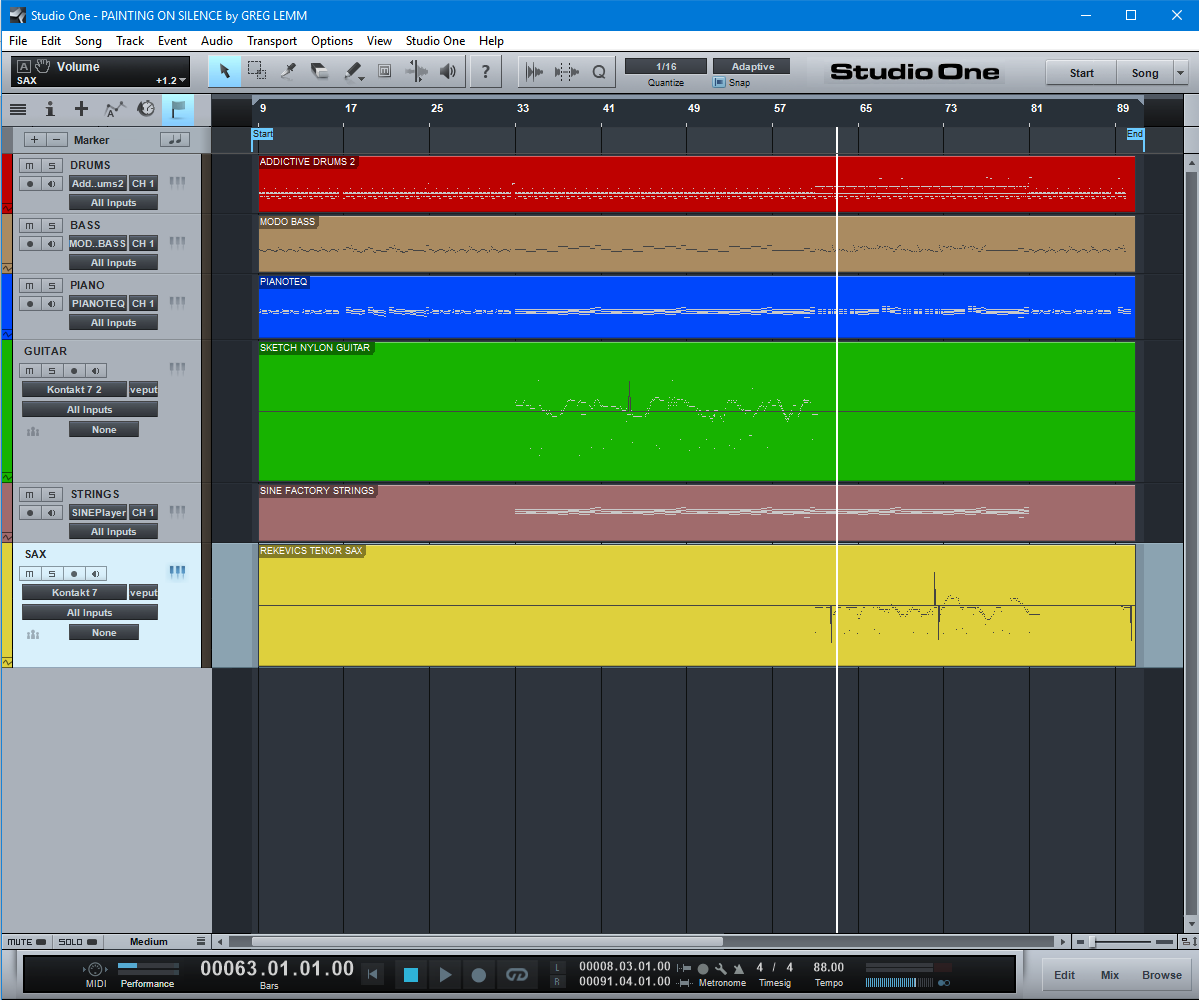Expand the Song page options arrow

pyautogui.click(x=1181, y=73)
